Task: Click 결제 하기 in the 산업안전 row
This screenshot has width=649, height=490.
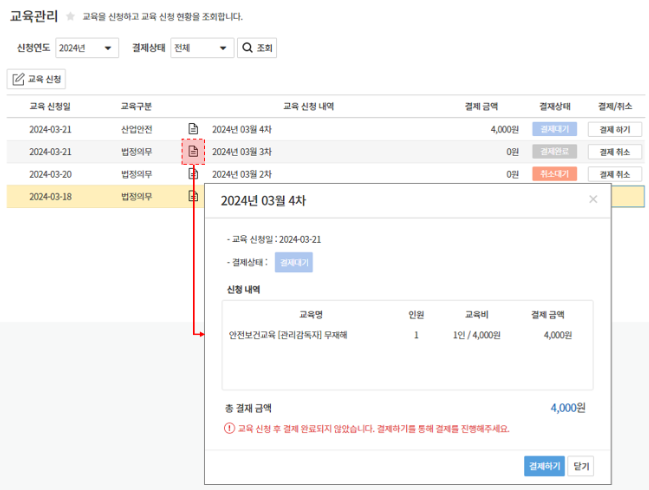Action: (x=615, y=130)
